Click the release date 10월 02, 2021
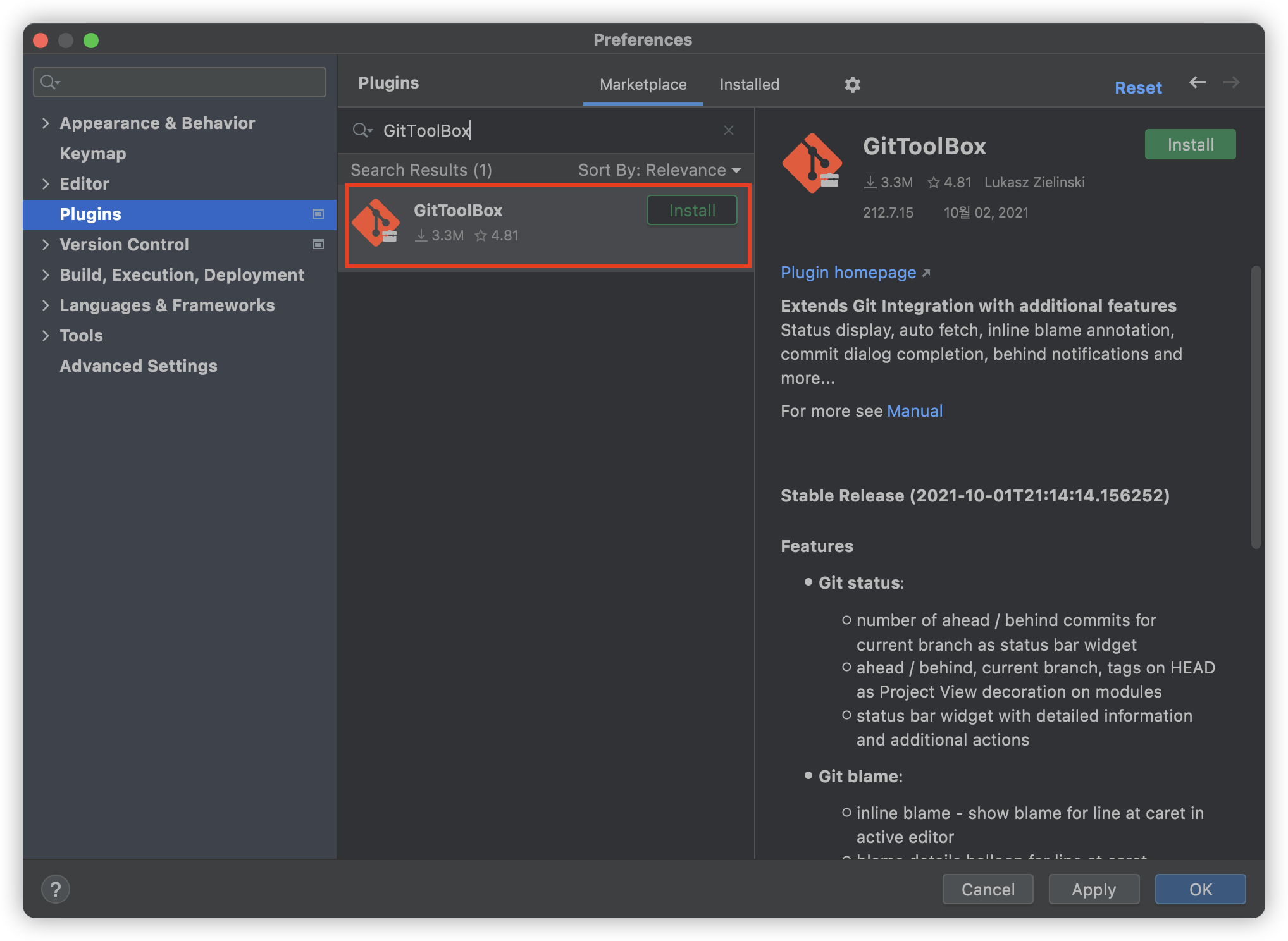Screen dimensions: 1288x941 click(x=986, y=213)
